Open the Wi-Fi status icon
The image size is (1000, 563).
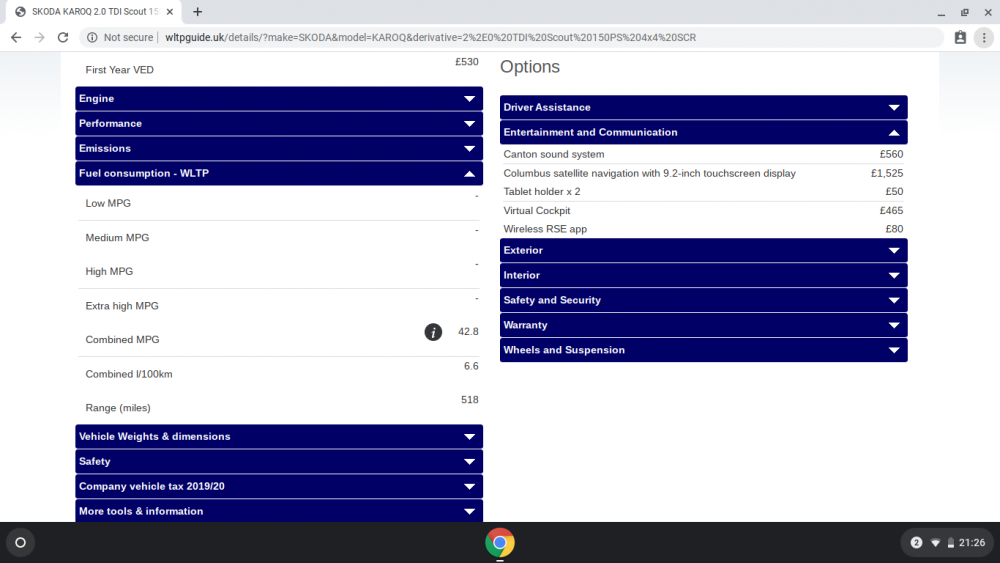pos(935,543)
